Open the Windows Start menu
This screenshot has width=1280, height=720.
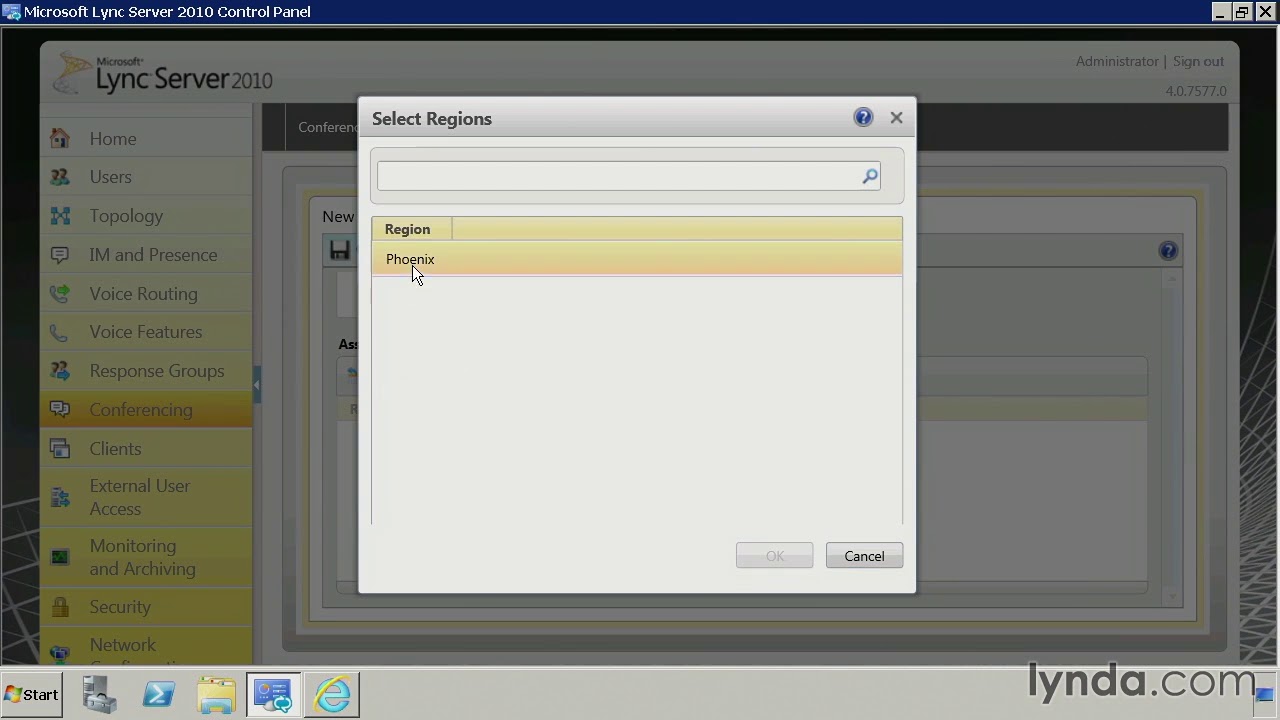(x=32, y=694)
